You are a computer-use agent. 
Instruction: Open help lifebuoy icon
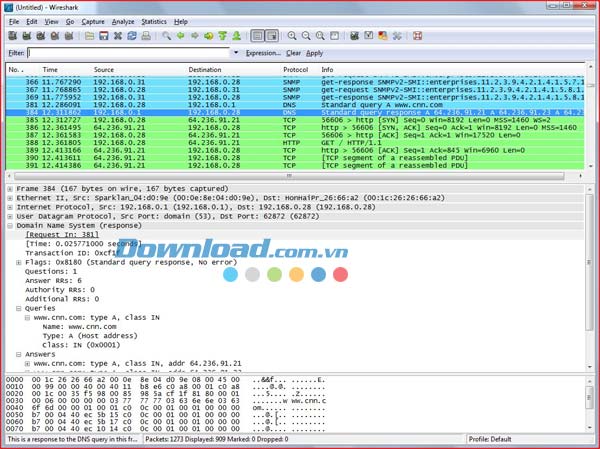(418, 36)
